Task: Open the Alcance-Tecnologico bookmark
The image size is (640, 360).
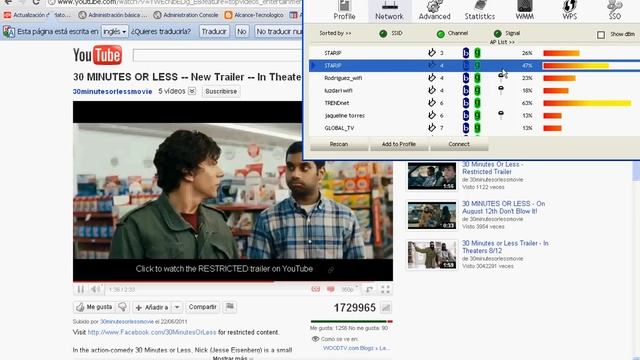Action: pyautogui.click(x=254, y=15)
